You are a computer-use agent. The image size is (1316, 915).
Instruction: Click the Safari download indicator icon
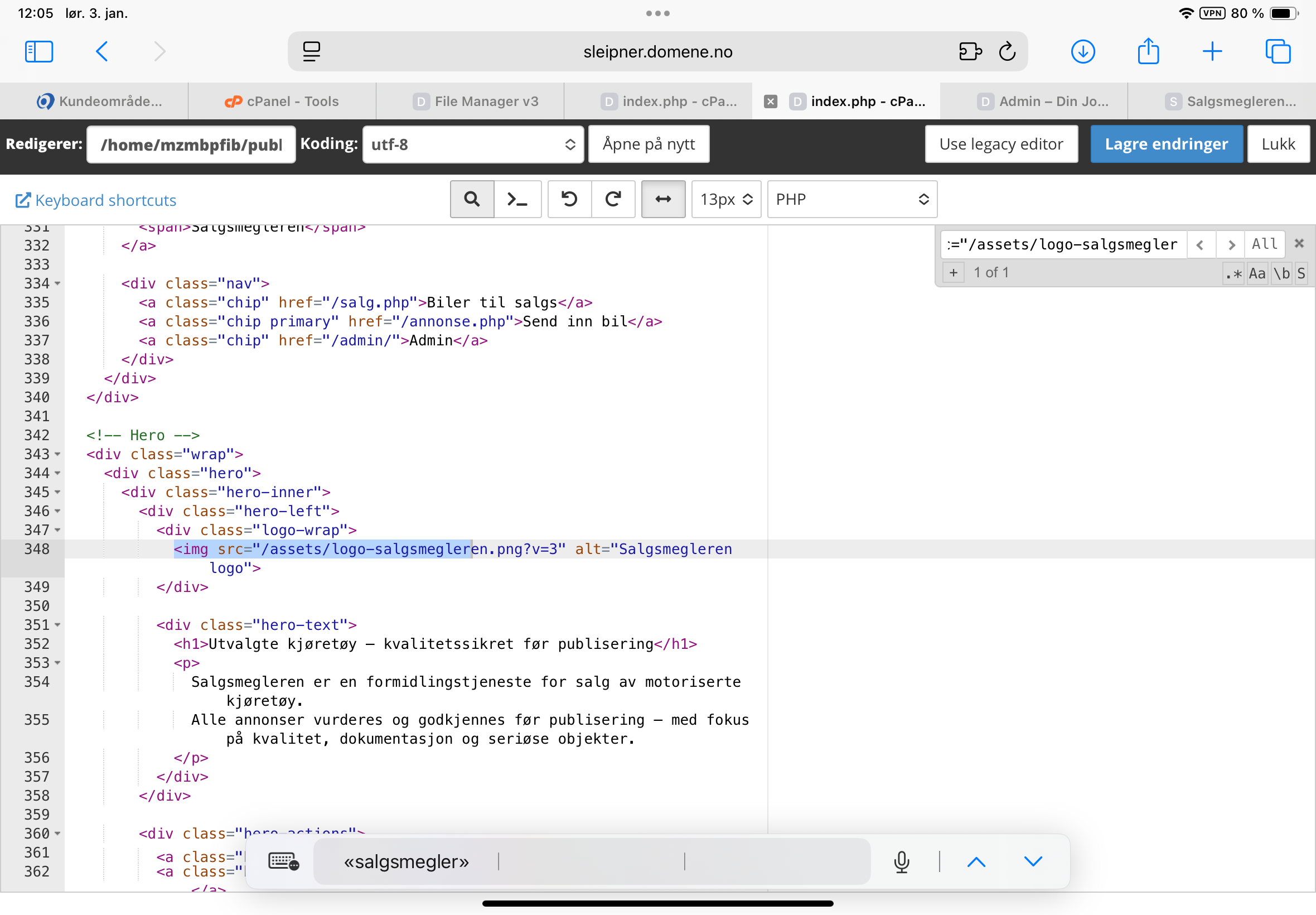1082,51
